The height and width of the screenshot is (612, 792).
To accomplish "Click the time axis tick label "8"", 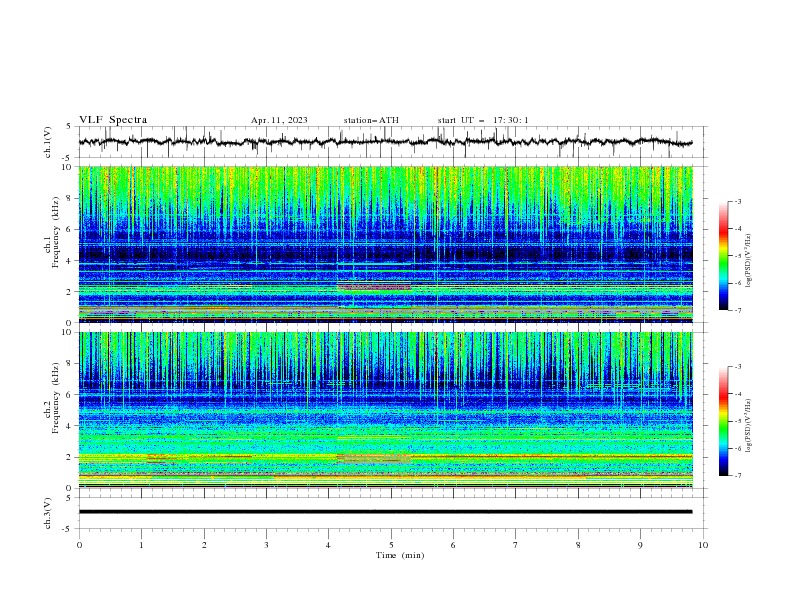I will (x=578, y=545).
